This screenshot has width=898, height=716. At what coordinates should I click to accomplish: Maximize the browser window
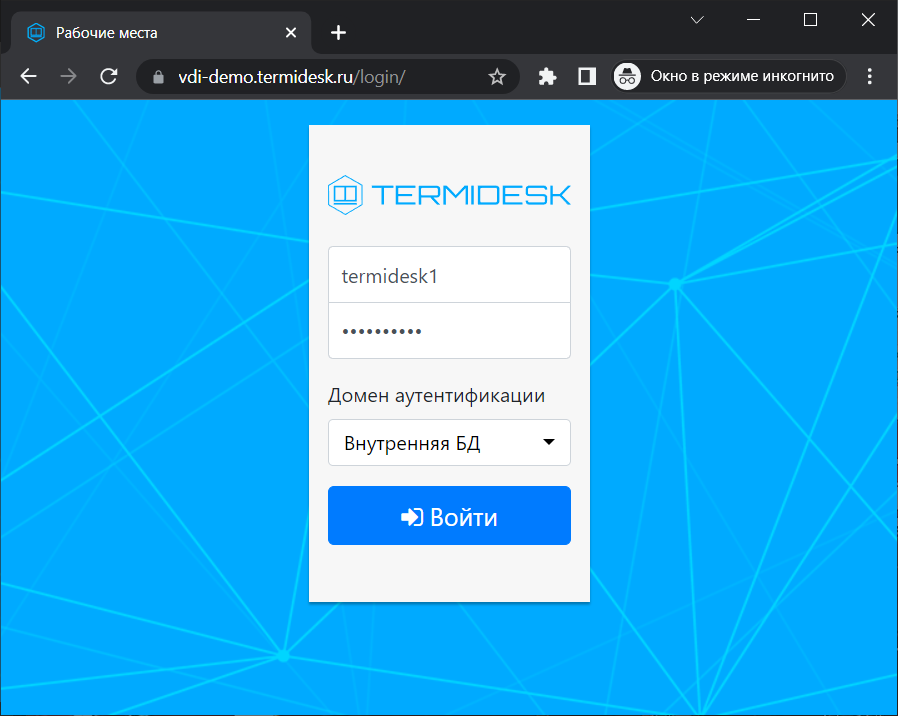pyautogui.click(x=810, y=20)
